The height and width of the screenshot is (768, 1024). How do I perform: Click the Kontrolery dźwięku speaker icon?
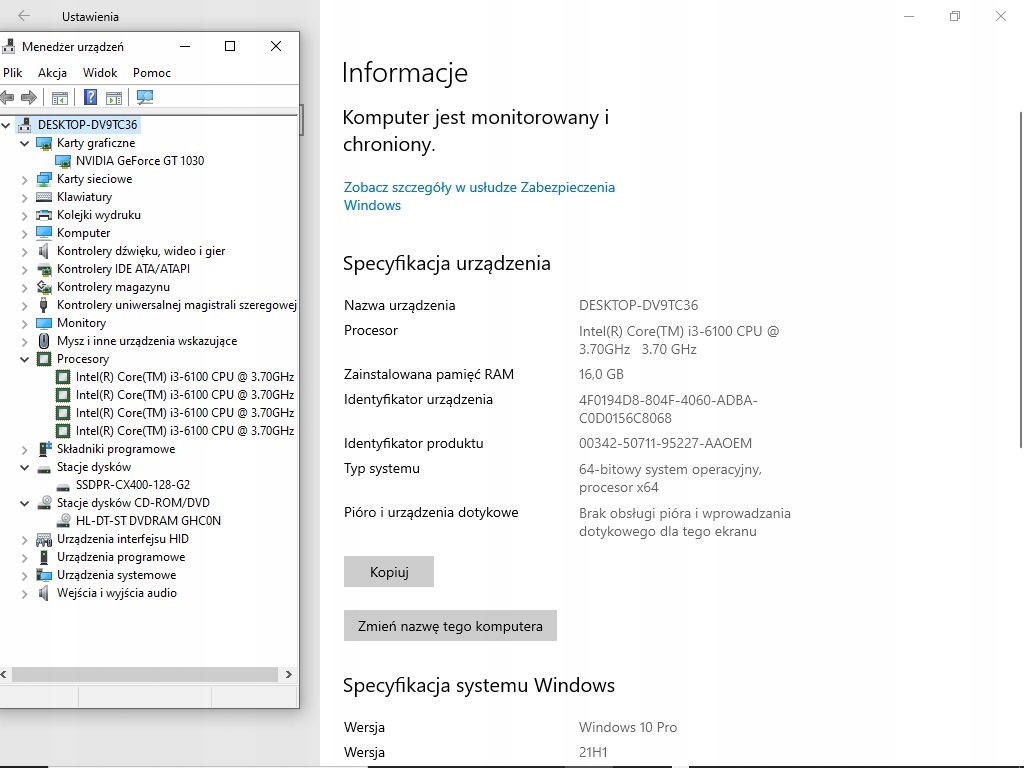coord(44,251)
